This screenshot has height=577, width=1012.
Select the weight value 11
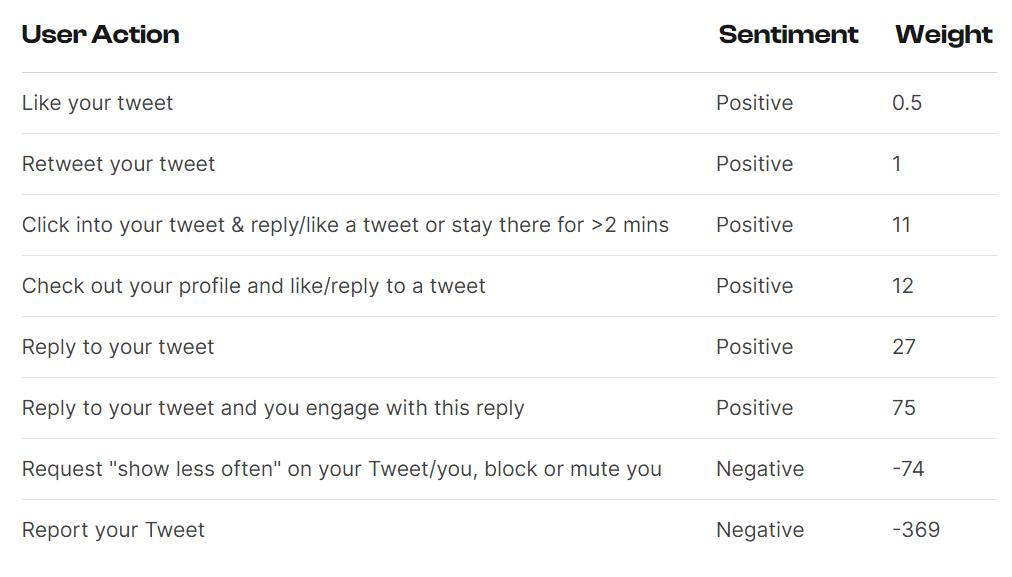pyautogui.click(x=901, y=225)
